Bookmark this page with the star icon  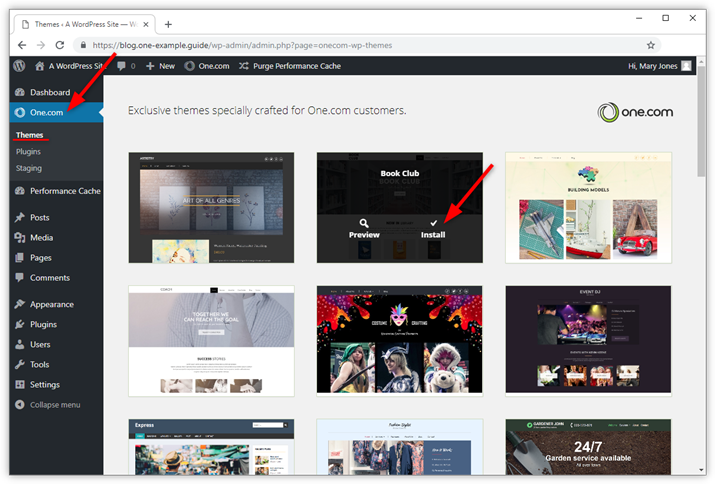click(651, 45)
